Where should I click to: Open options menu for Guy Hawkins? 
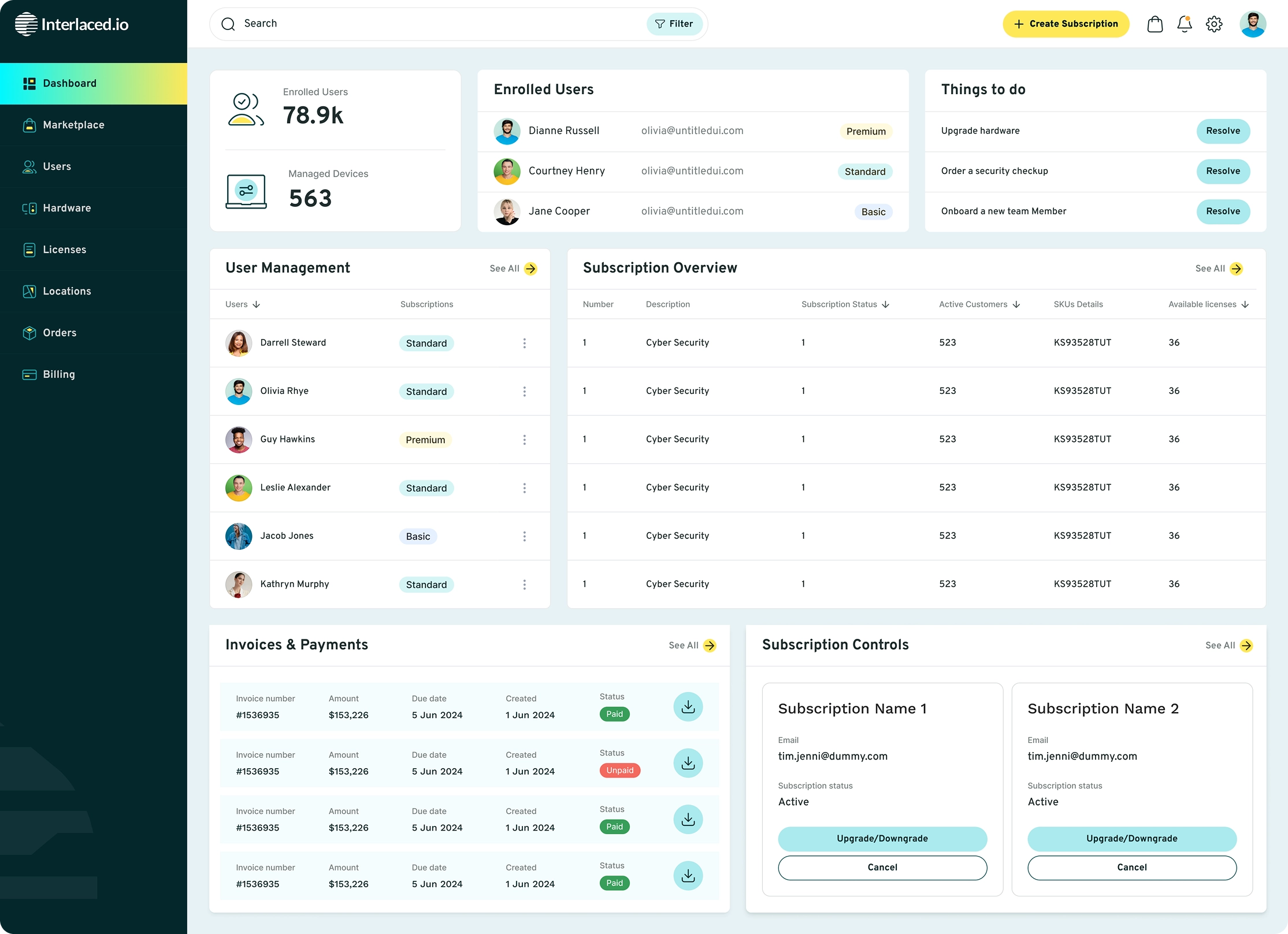525,440
